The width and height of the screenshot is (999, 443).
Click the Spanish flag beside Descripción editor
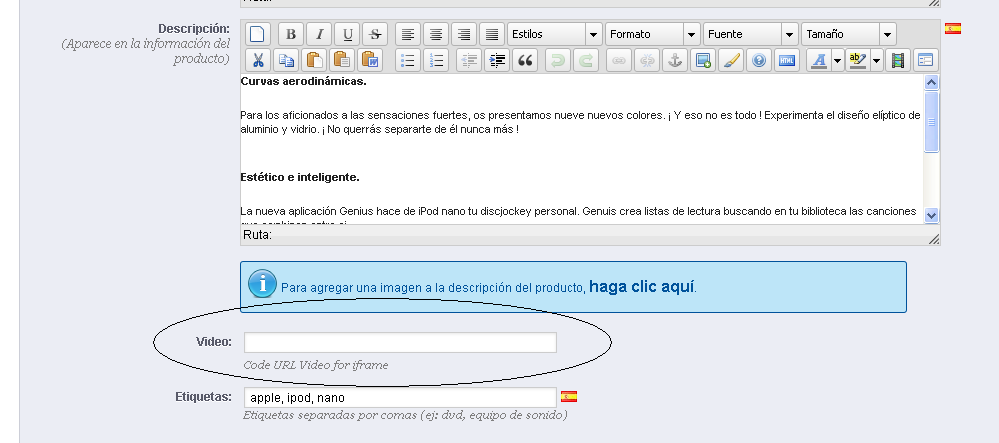click(x=952, y=29)
